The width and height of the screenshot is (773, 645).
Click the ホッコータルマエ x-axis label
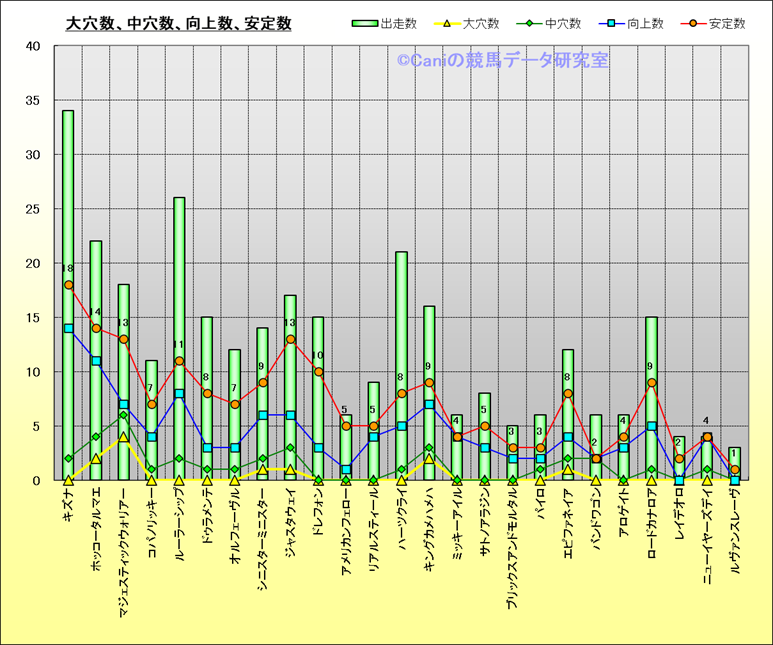point(96,530)
